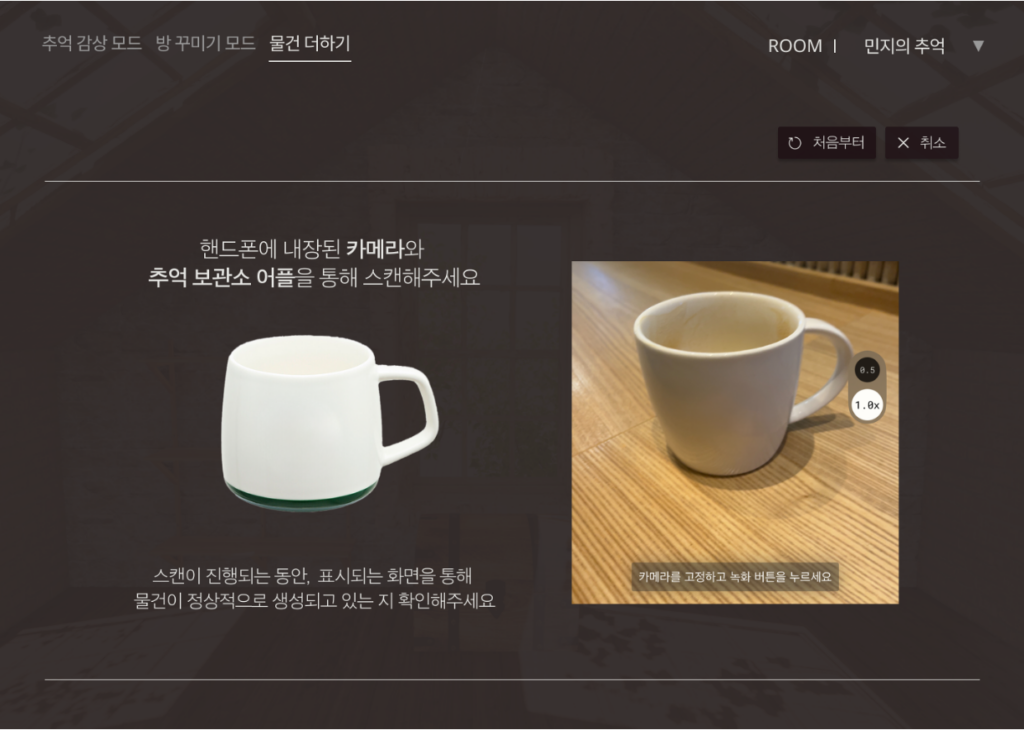Click the ROOM label in header
Screen dimensions: 1024x730
pyautogui.click(x=795, y=46)
